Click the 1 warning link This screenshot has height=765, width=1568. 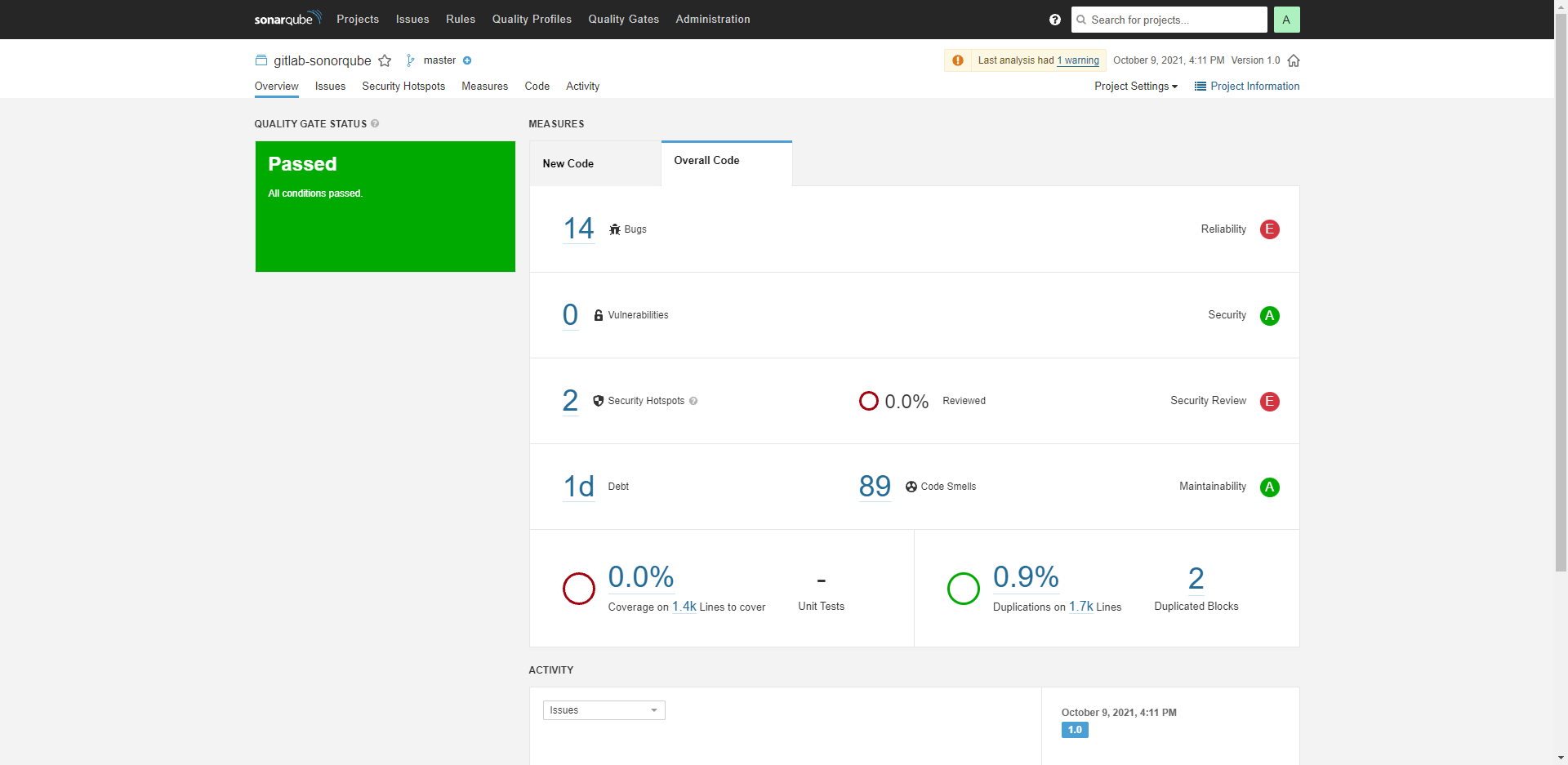(1078, 60)
